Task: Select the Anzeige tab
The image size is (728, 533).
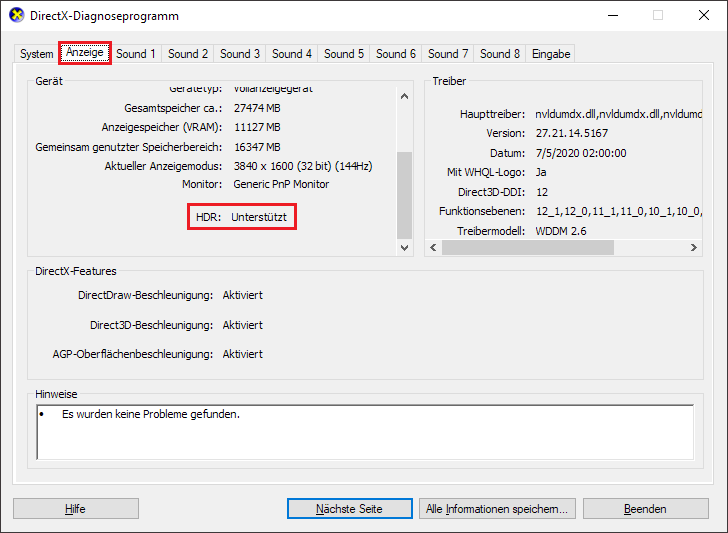Action: point(84,52)
